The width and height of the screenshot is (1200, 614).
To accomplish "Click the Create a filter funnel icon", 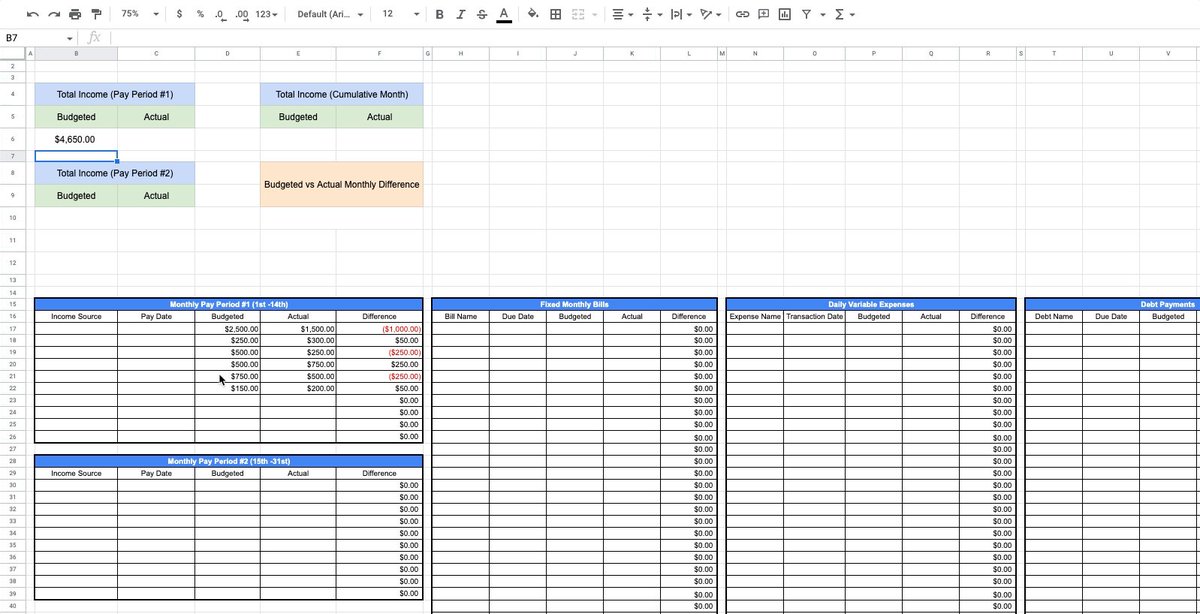I will point(805,14).
